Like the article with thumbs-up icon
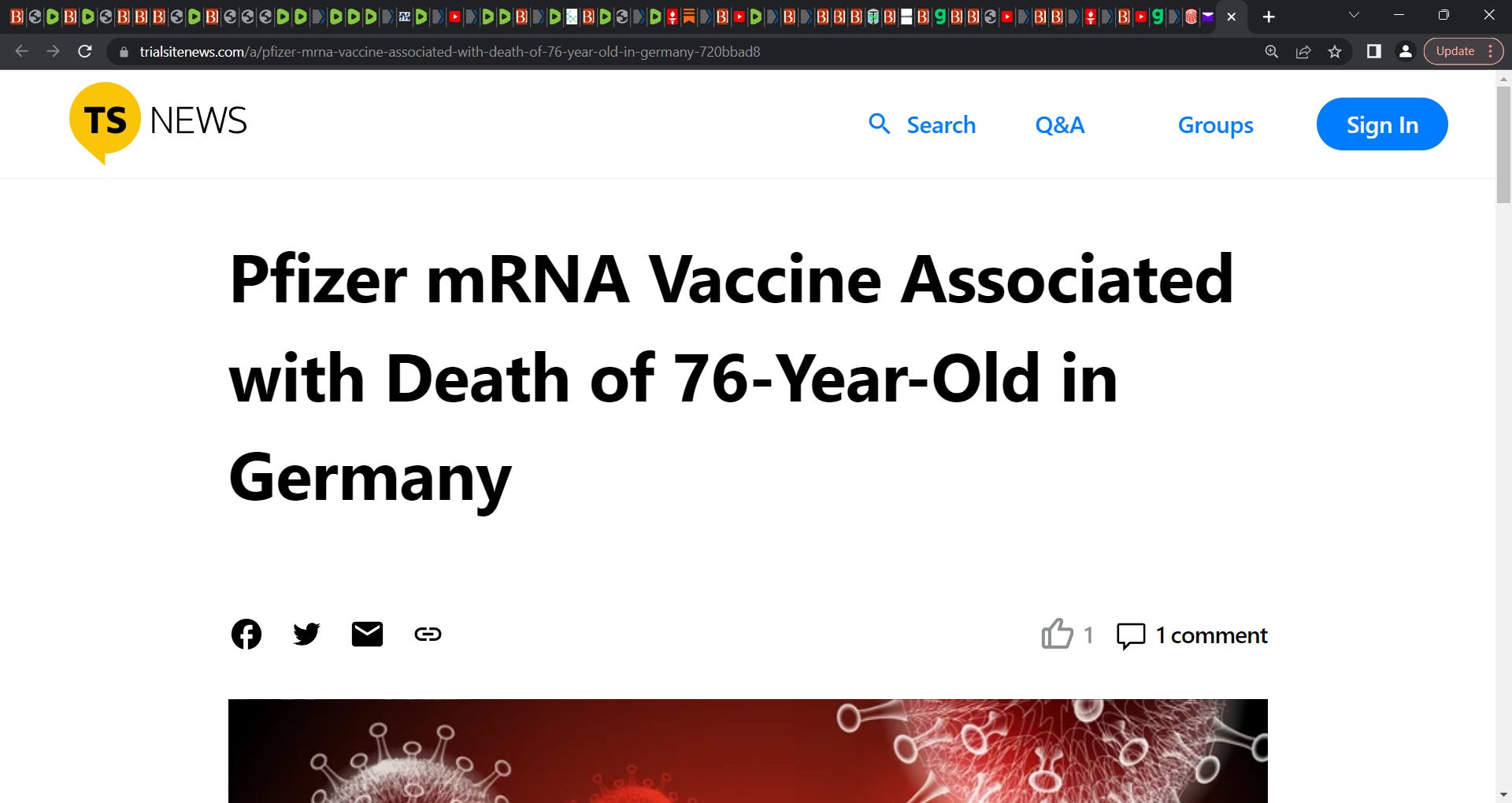The image size is (1512, 803). coord(1057,633)
